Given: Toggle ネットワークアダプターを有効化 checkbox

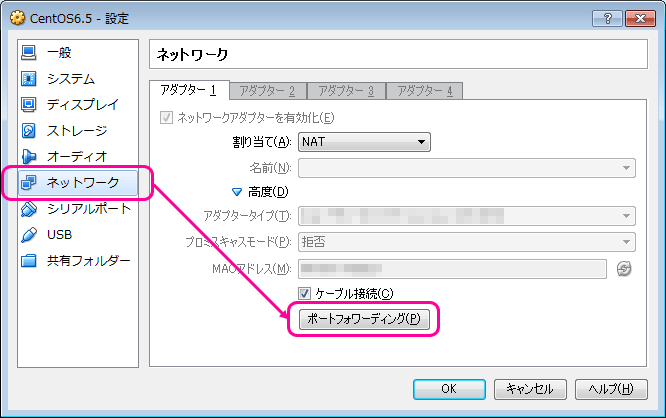Looking at the screenshot, I should click(x=166, y=117).
